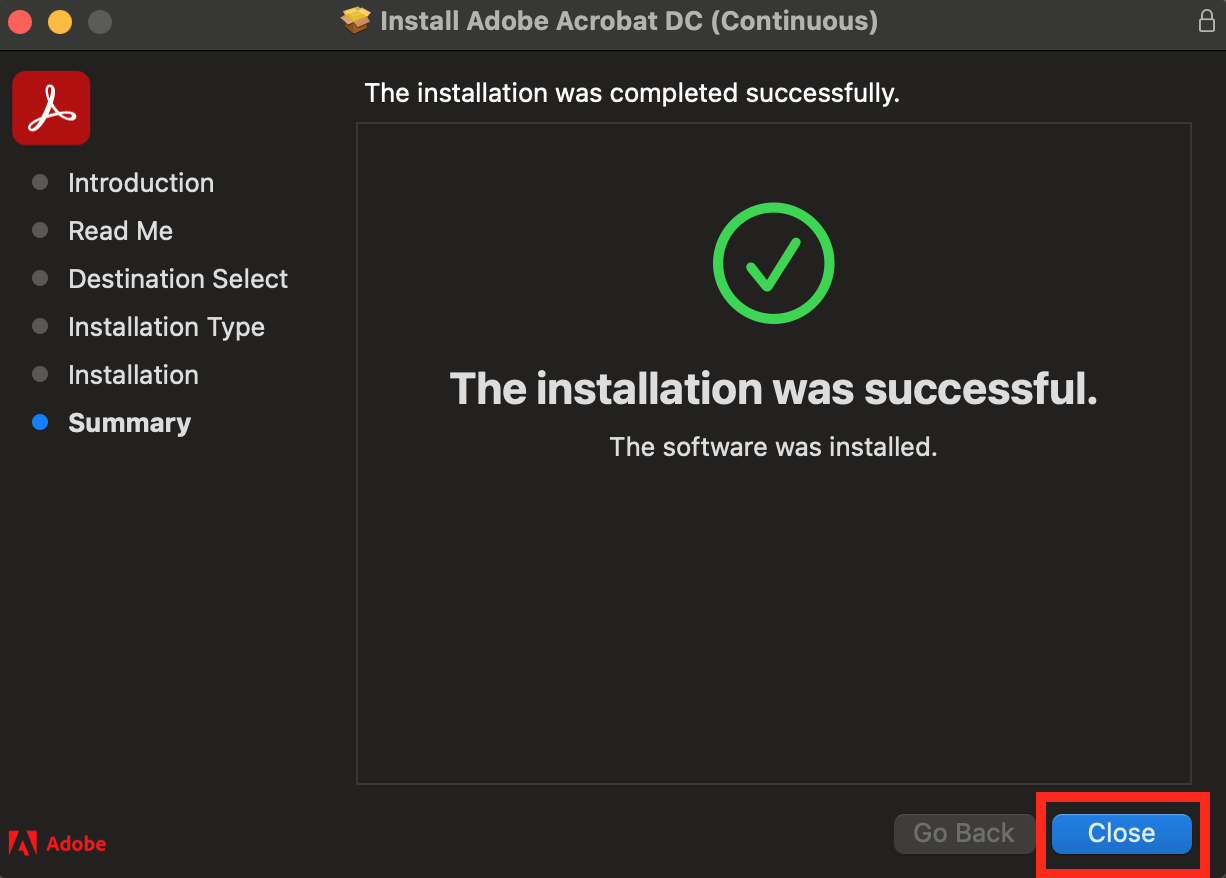The image size is (1226, 878).
Task: Go to the Installation Type step
Action: [166, 327]
